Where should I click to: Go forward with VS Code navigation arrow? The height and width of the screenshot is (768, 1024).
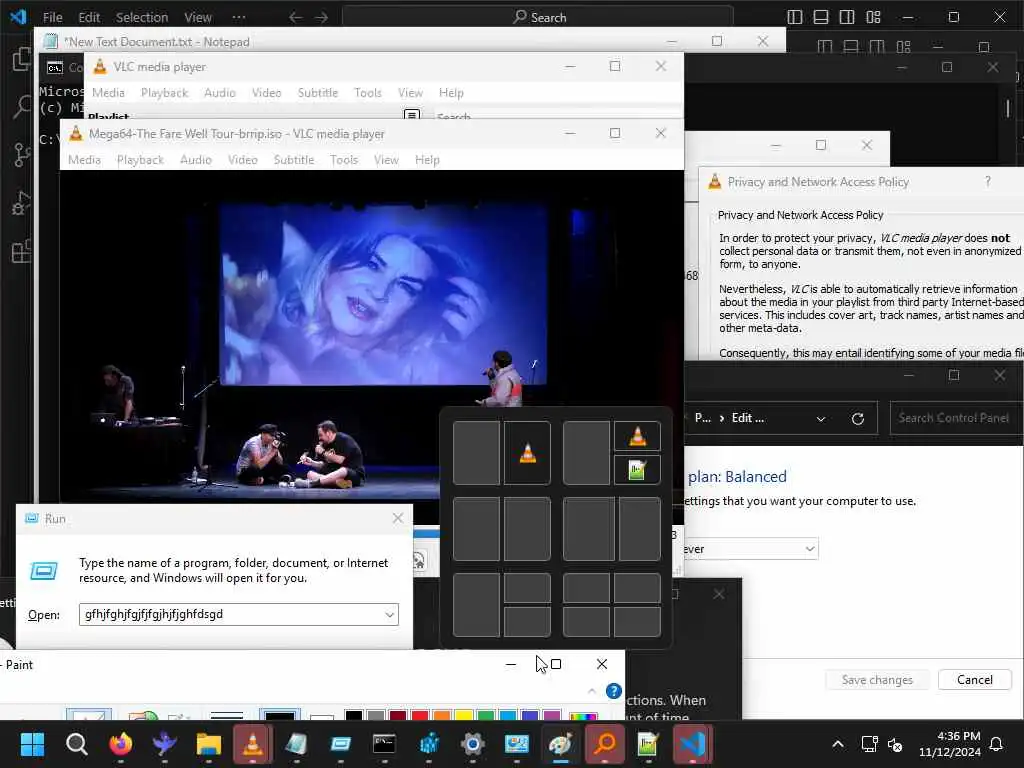(x=321, y=18)
